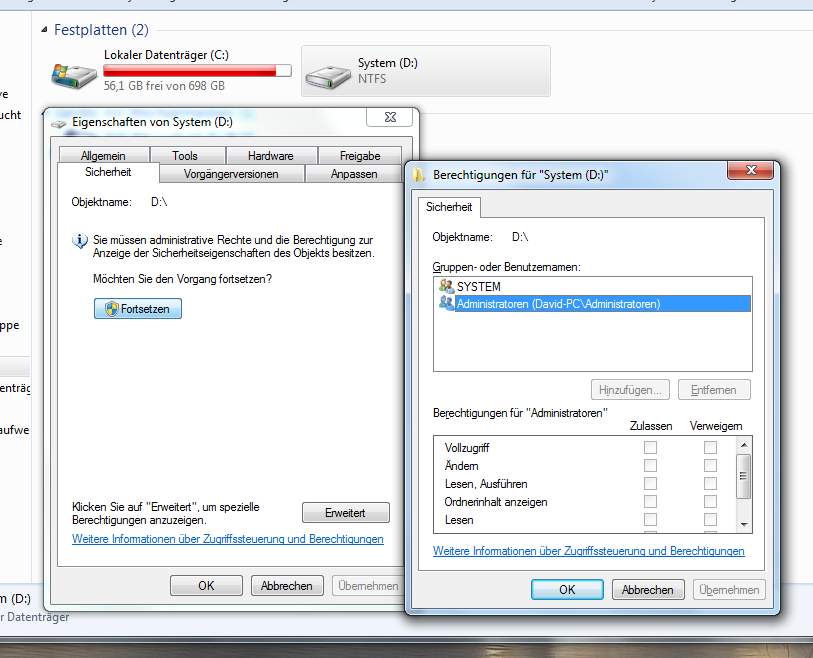
Task: Select the Administratoren group entry icon
Action: [446, 303]
